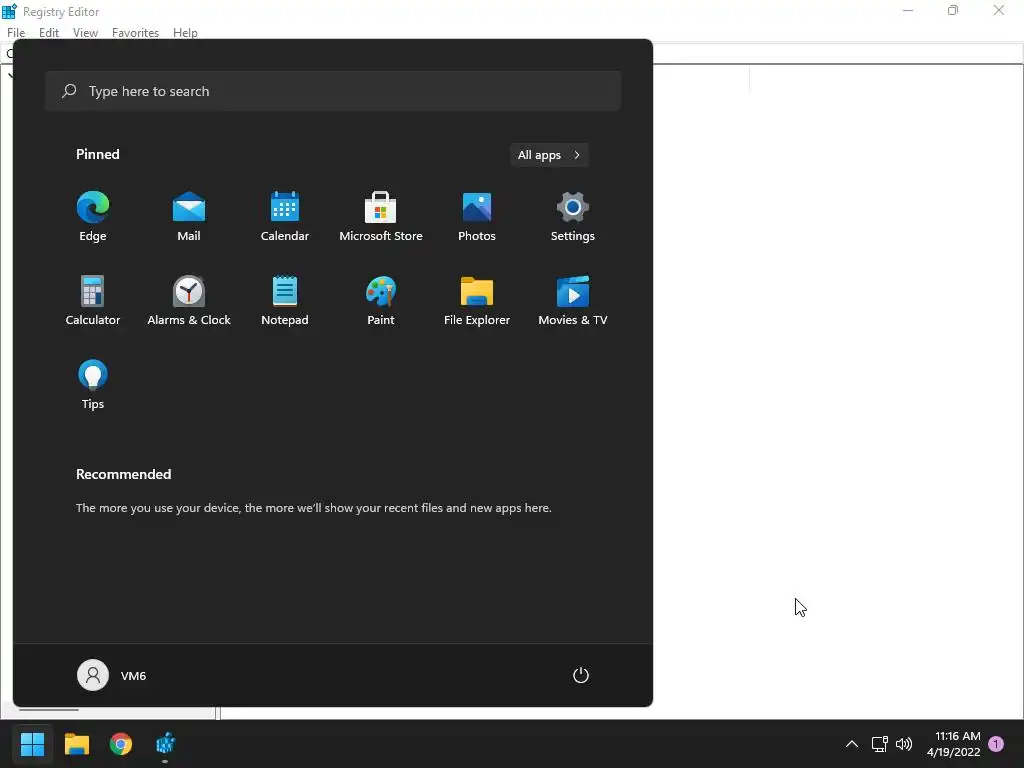The height and width of the screenshot is (768, 1024).
Task: Open the VM6 user account menu
Action: point(112,675)
